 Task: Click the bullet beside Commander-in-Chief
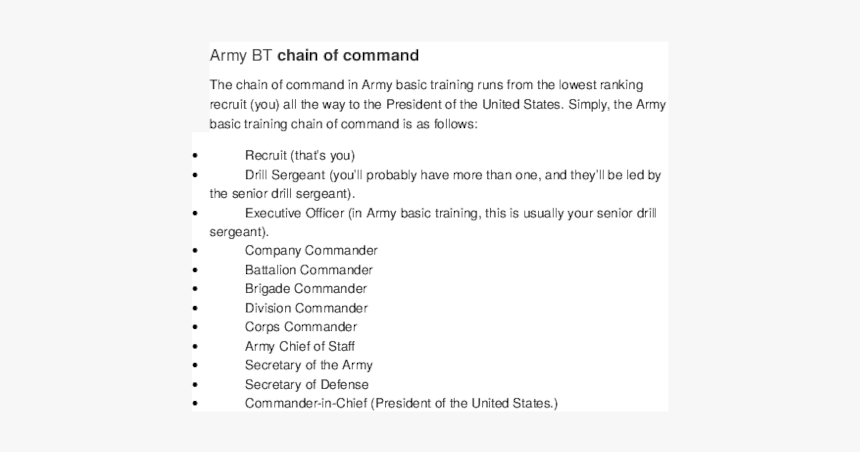(x=195, y=404)
